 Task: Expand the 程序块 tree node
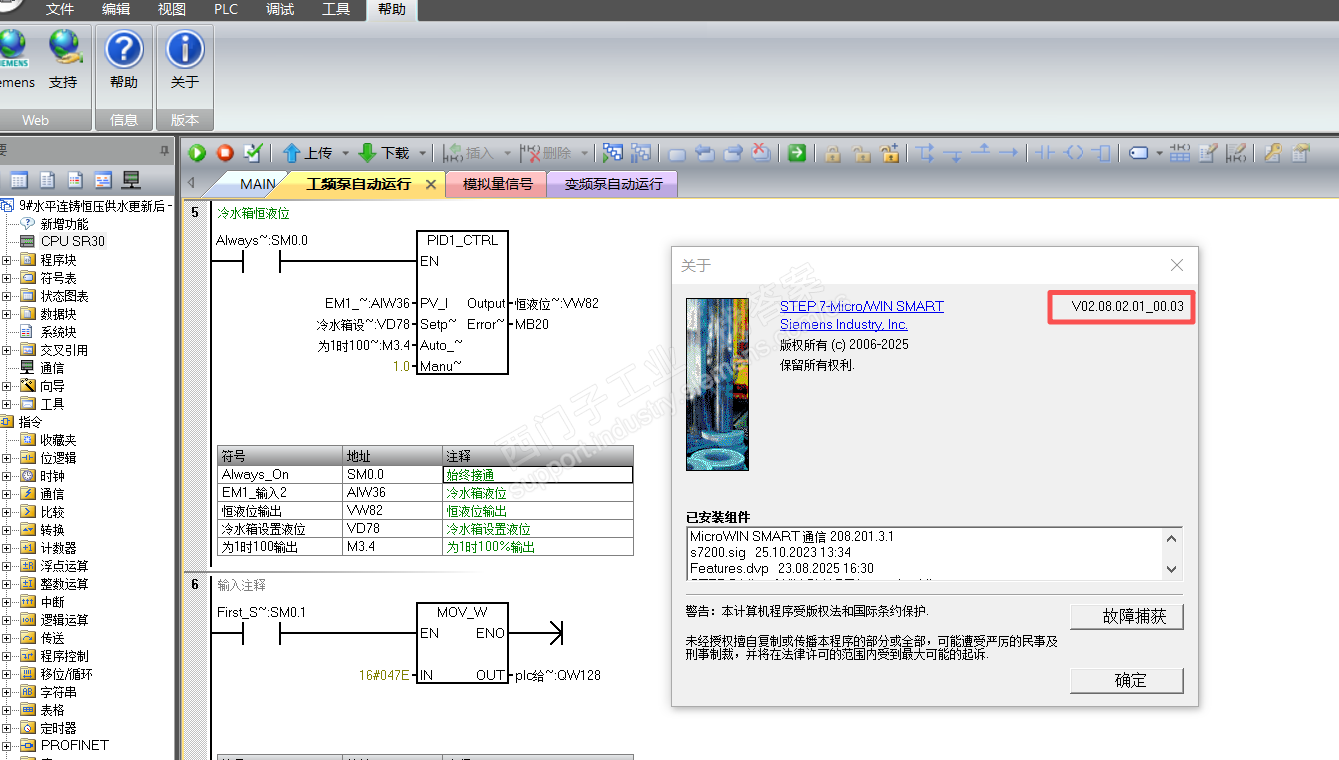click(x=6, y=260)
